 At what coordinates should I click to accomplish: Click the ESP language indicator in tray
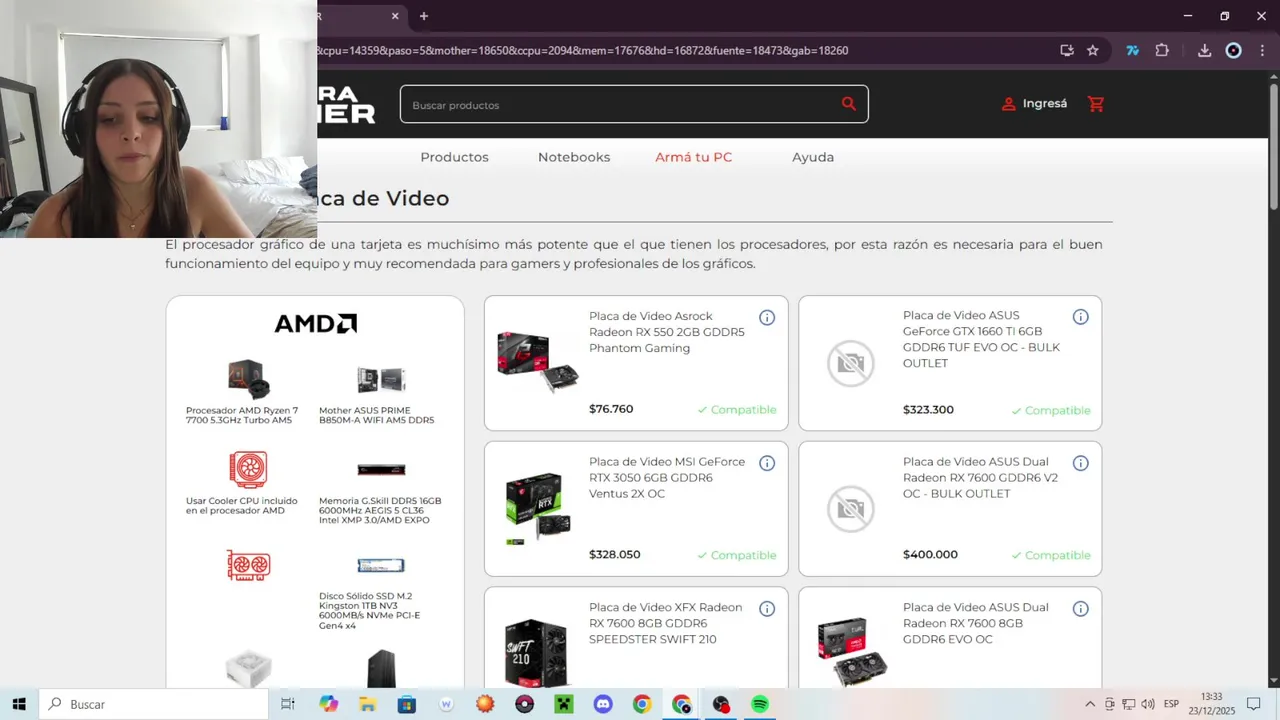[1171, 704]
